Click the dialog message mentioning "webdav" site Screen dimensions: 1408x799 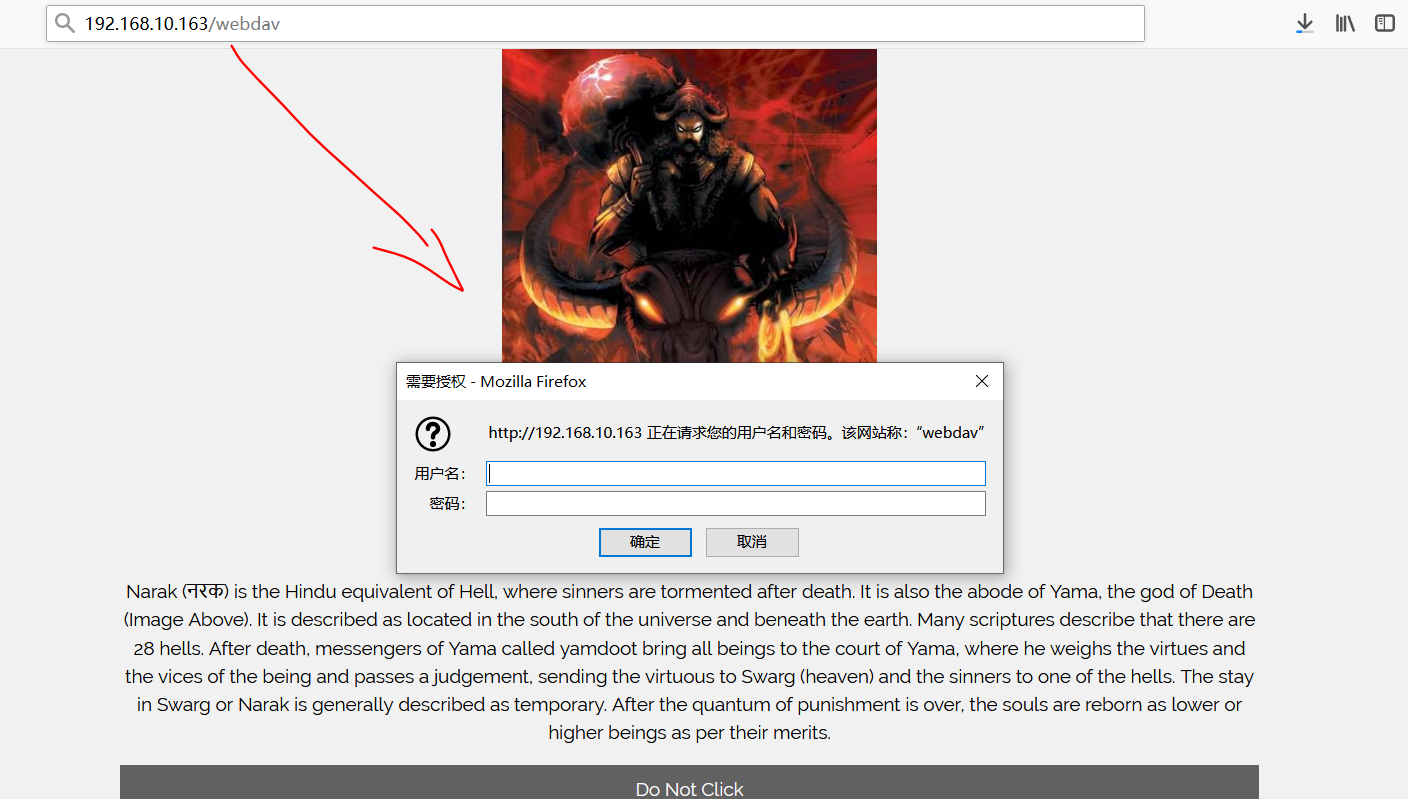[x=737, y=433]
